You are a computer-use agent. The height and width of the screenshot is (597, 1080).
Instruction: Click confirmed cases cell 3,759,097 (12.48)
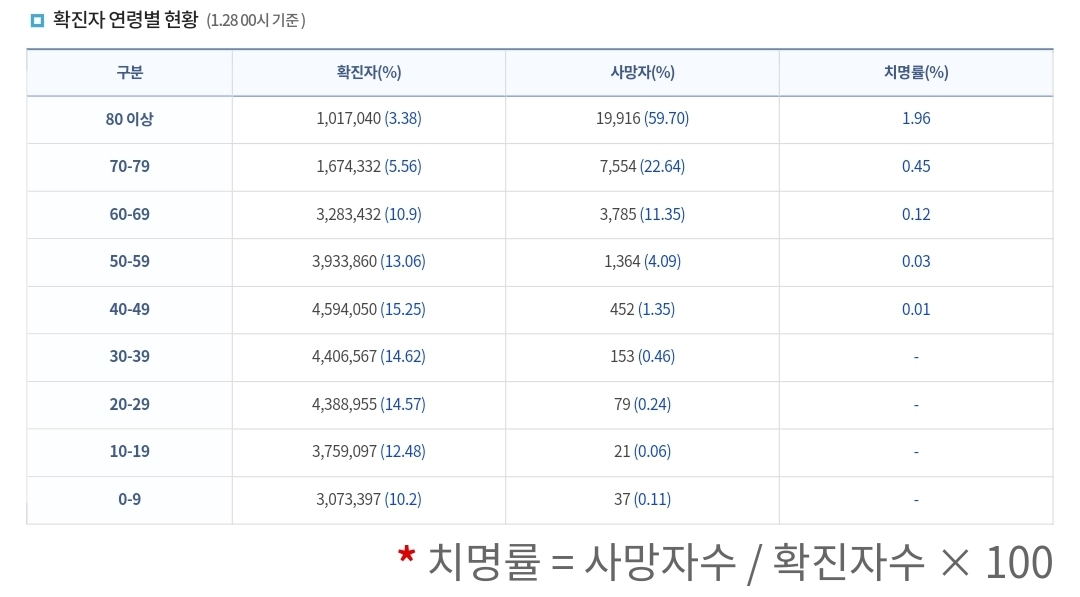368,452
